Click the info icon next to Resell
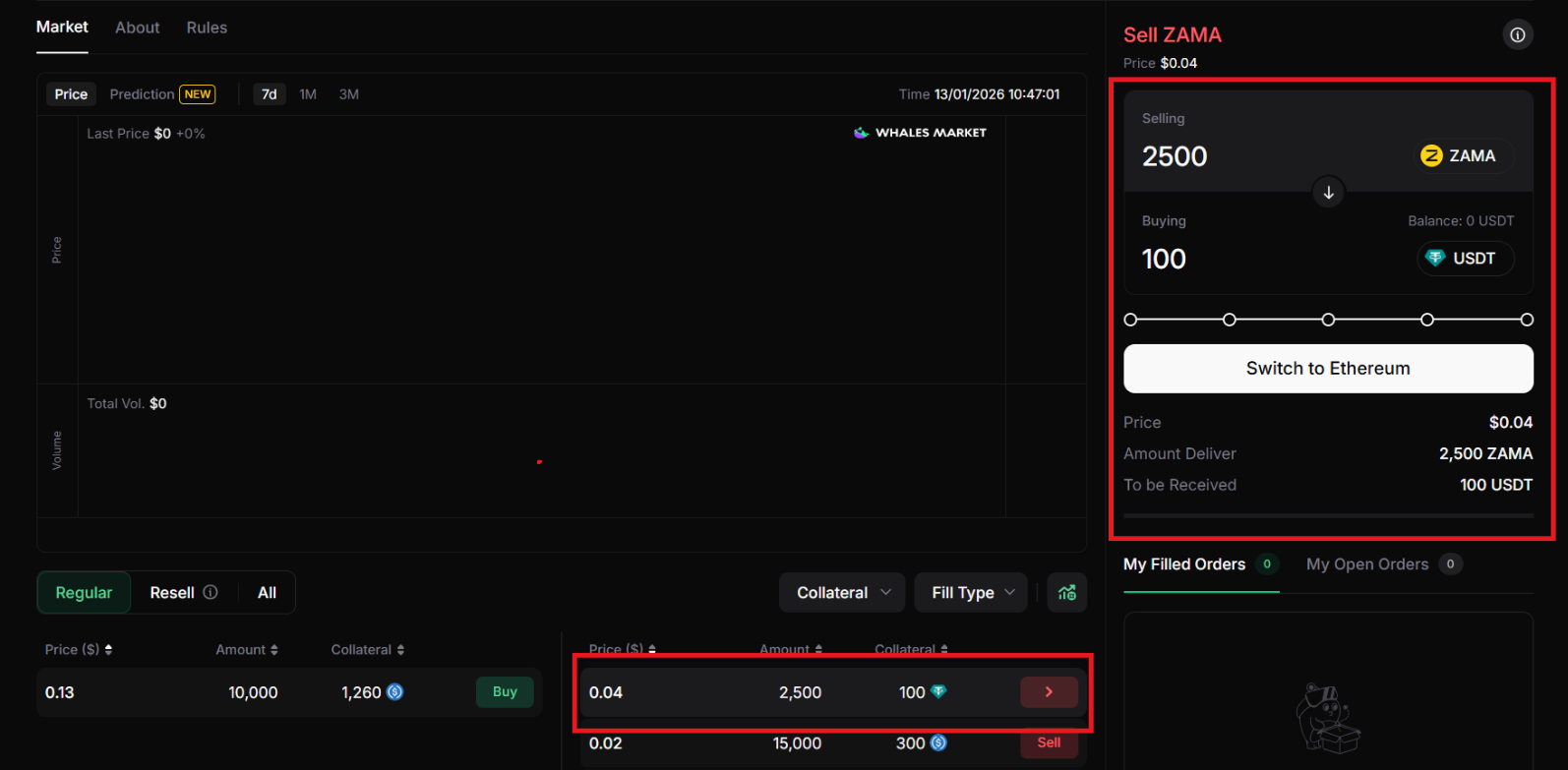Viewport: 1568px width, 770px height. click(x=211, y=592)
